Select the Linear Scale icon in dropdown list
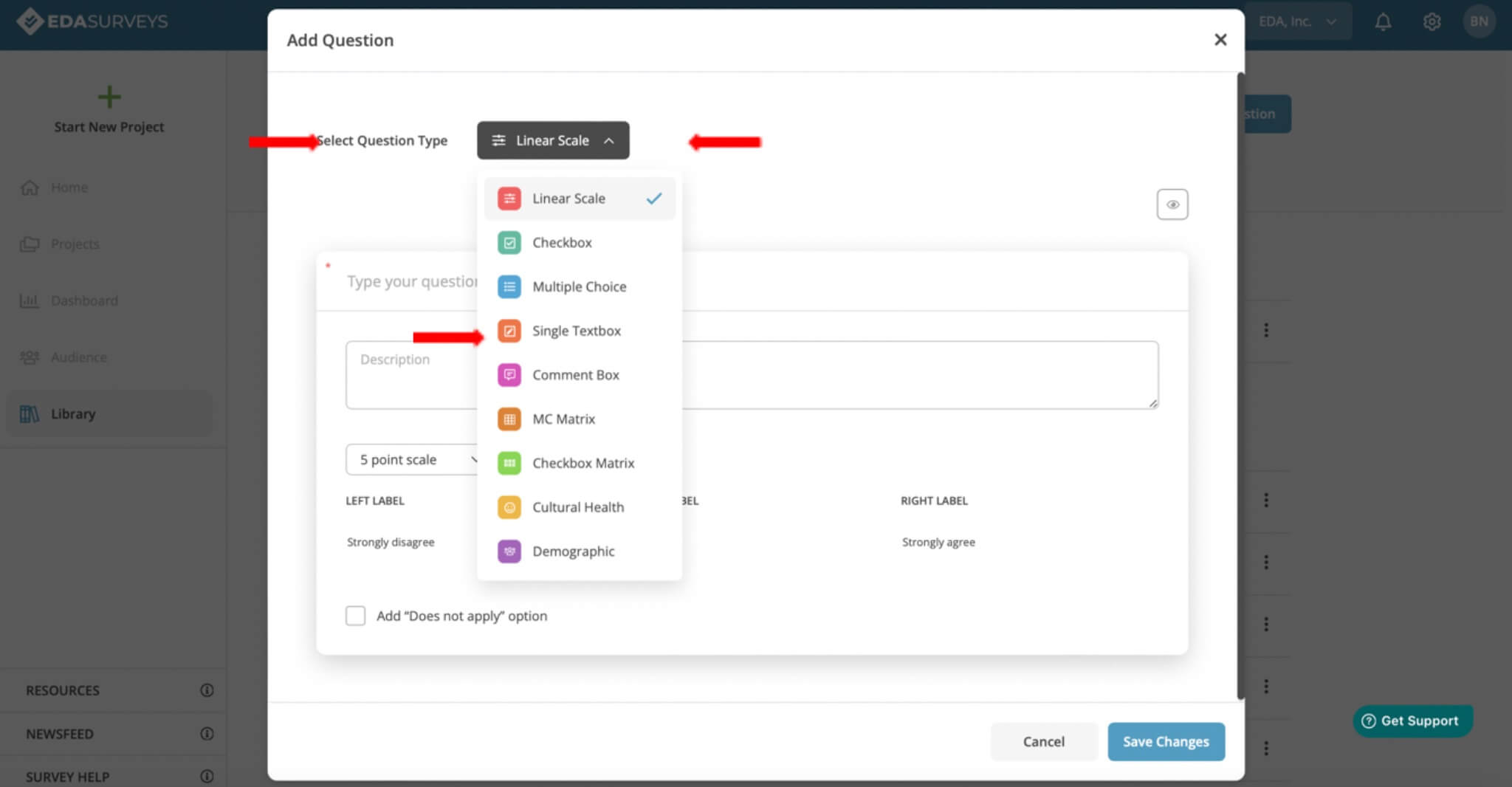Screen dimensions: 1512x787 [x=509, y=199]
